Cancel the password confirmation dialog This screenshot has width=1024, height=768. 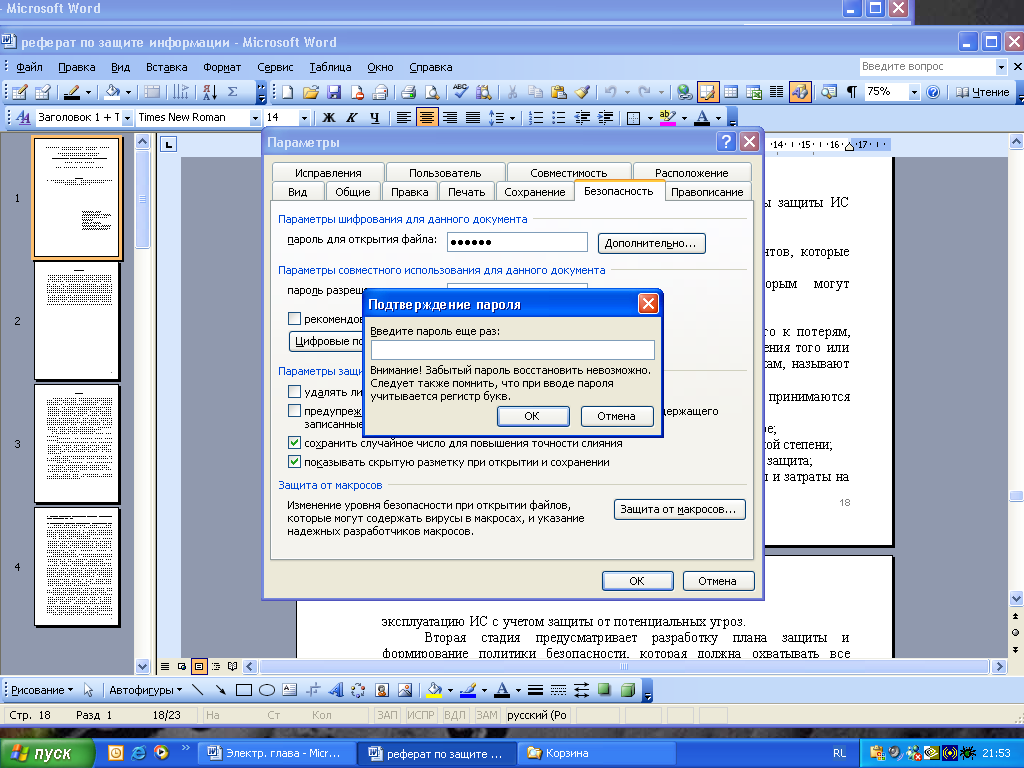[x=616, y=416]
